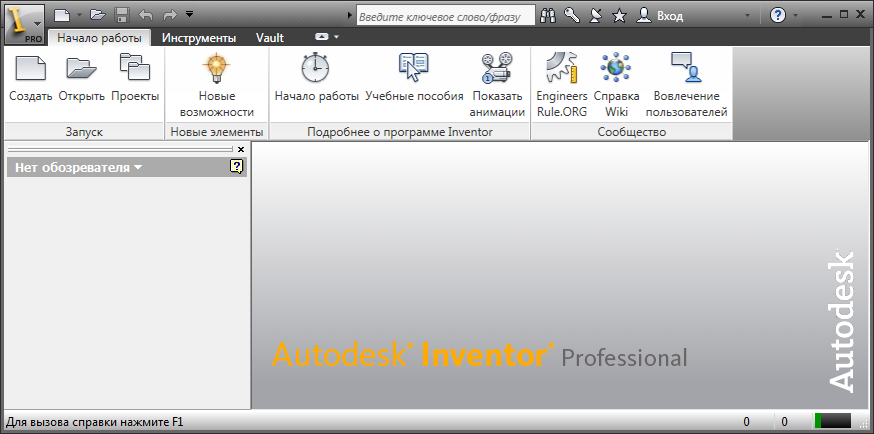Click the Подробнее о программе Inventor panel label

pos(400,132)
